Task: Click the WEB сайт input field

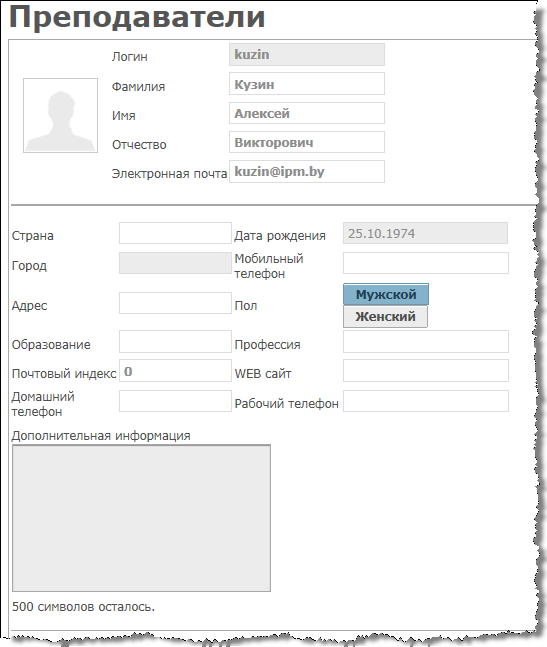Action: click(426, 371)
